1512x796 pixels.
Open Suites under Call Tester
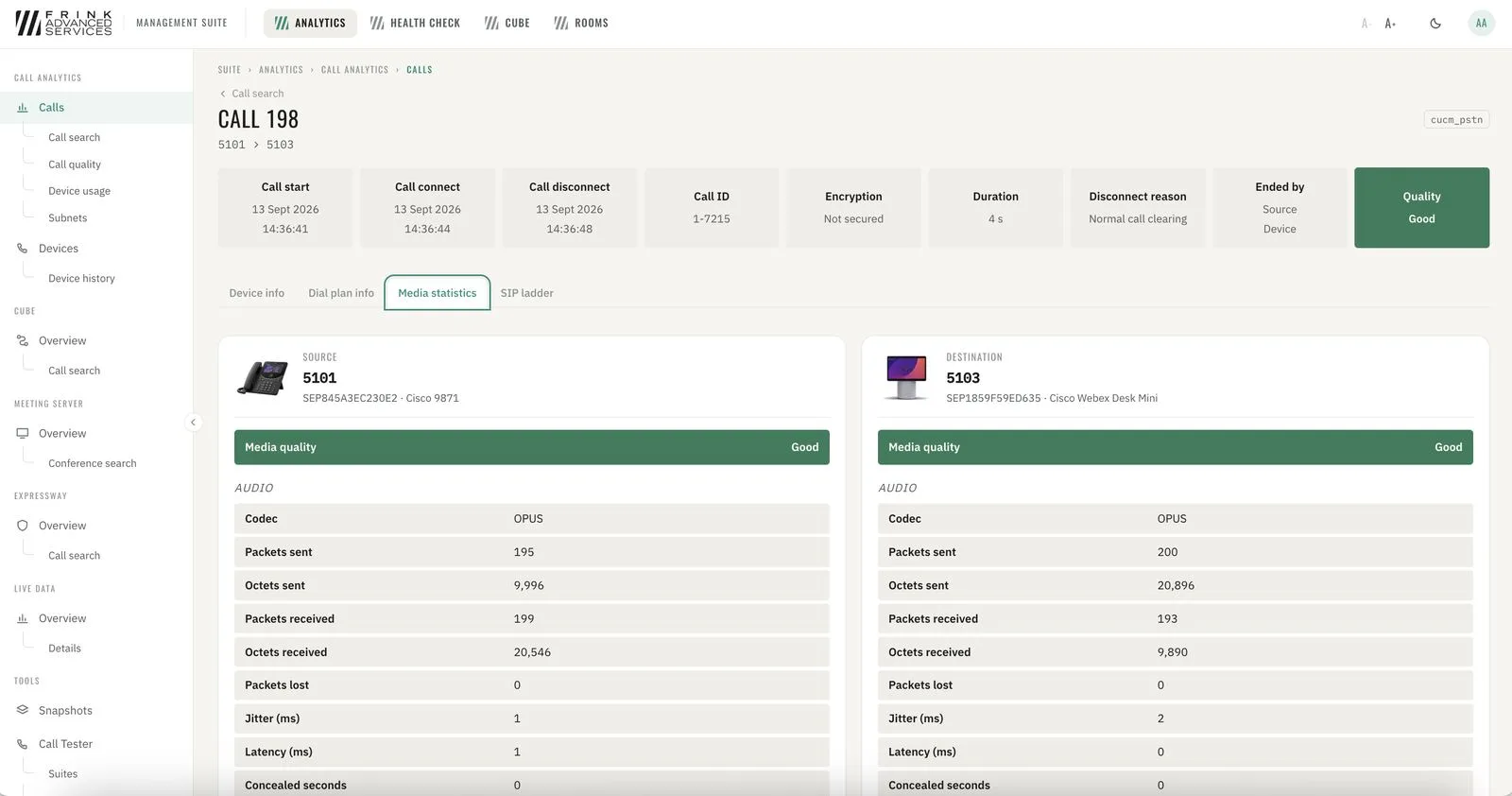pyautogui.click(x=63, y=773)
